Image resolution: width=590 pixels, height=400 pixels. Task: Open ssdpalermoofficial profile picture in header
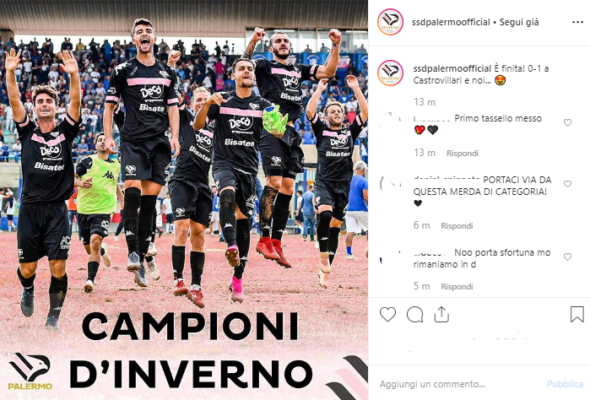pyautogui.click(x=390, y=22)
